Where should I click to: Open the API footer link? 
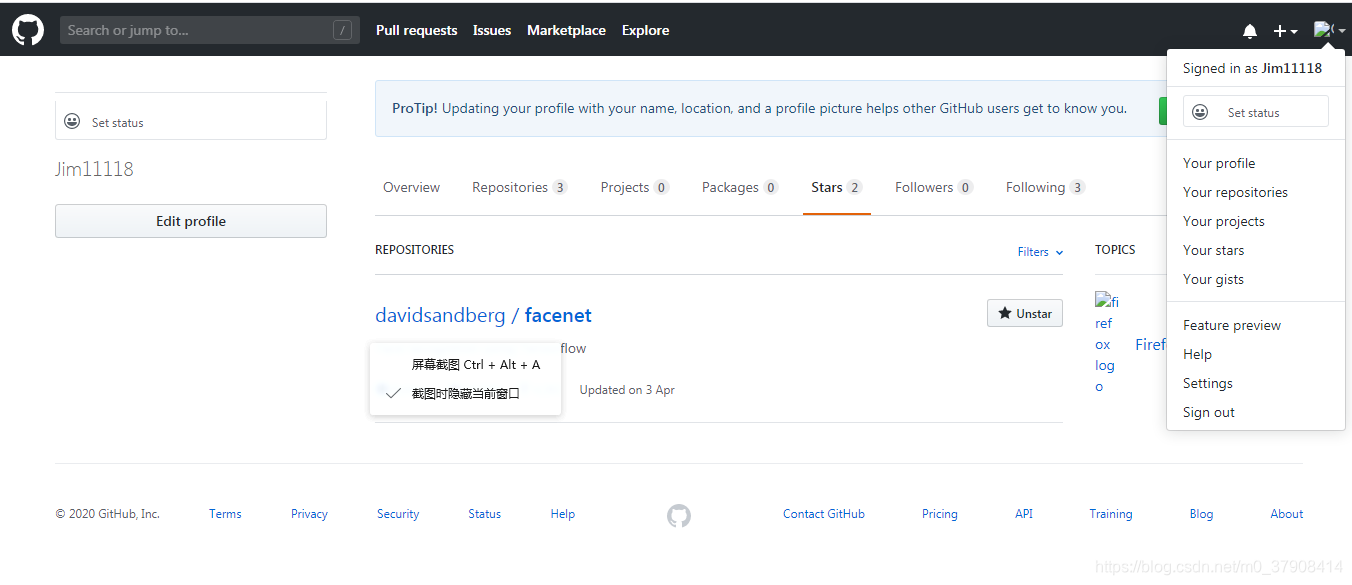tap(1024, 514)
